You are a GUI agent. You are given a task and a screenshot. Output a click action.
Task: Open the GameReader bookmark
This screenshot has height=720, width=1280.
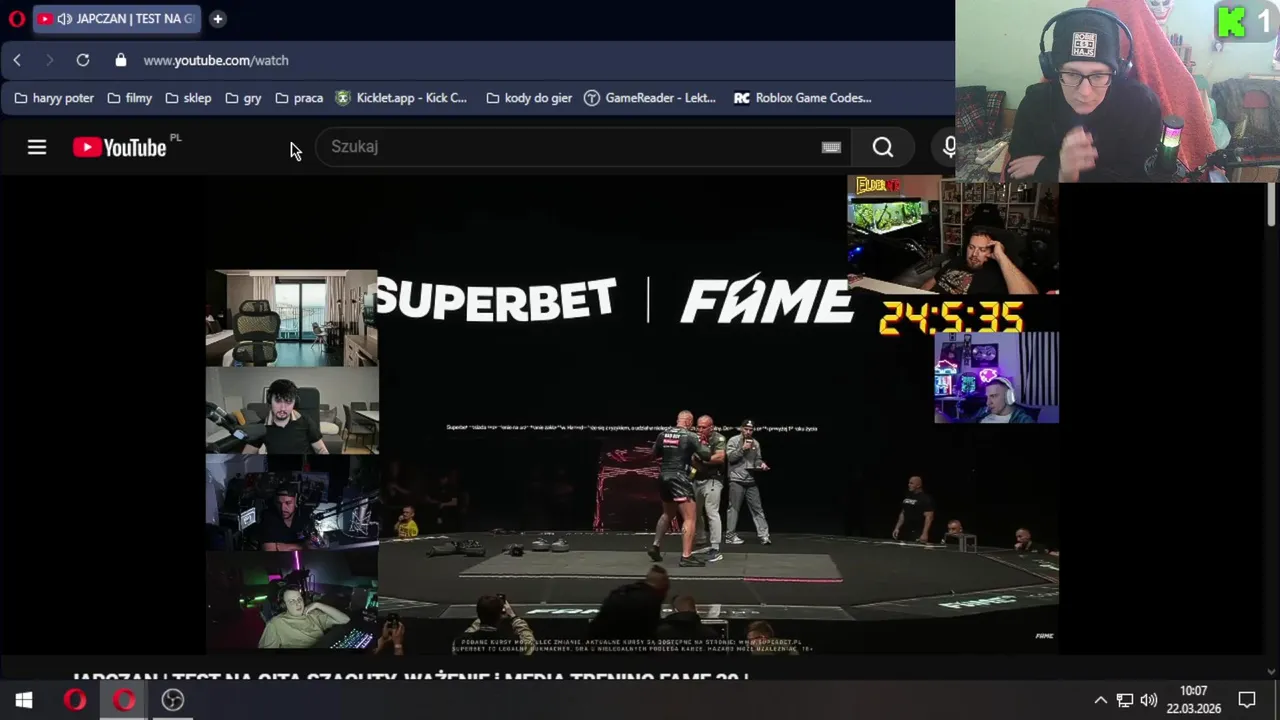650,98
